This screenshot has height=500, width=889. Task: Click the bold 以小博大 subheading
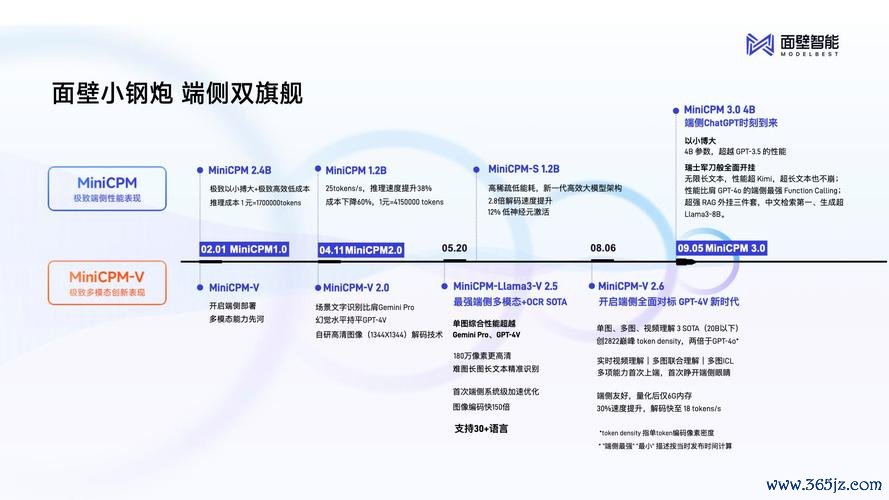(700, 141)
